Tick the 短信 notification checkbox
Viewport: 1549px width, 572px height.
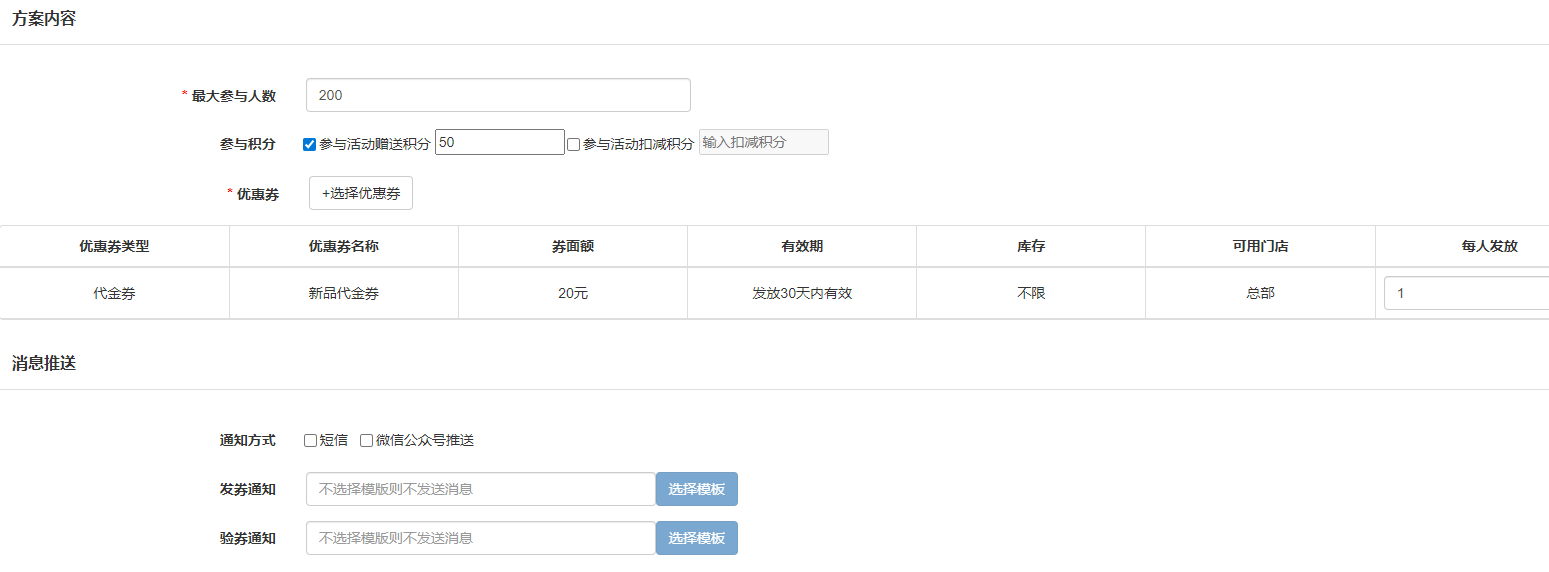[x=311, y=441]
